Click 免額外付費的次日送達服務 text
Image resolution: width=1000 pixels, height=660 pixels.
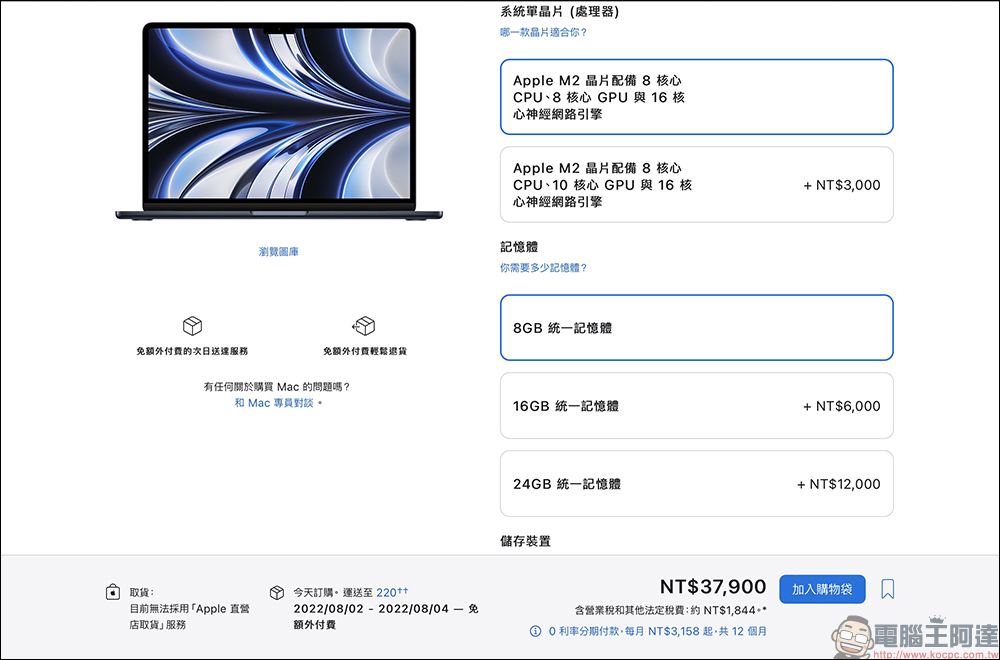[x=192, y=351]
